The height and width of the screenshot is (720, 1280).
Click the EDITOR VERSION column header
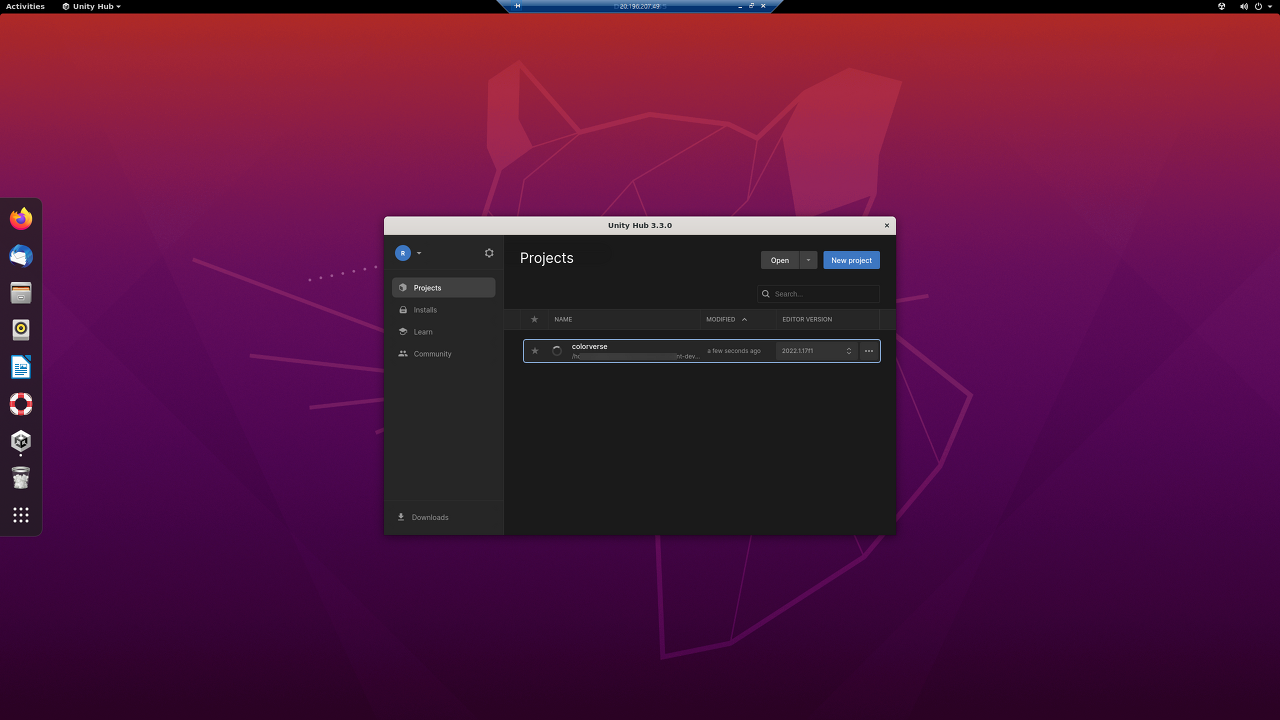coord(807,319)
